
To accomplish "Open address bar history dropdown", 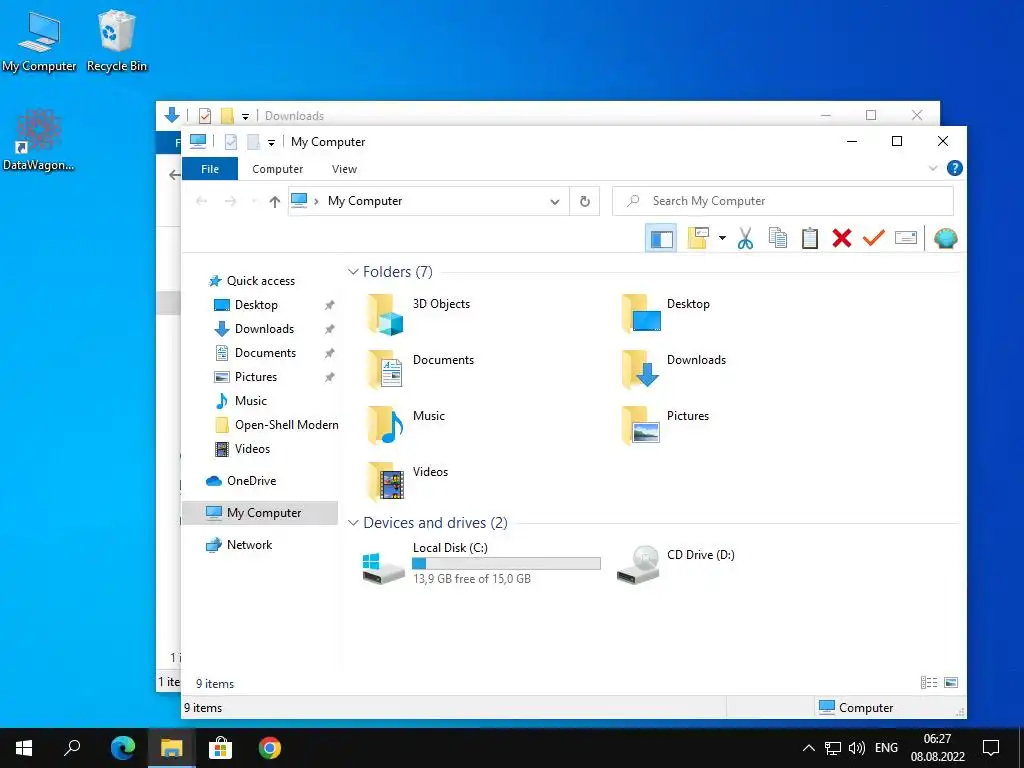I will [x=554, y=202].
